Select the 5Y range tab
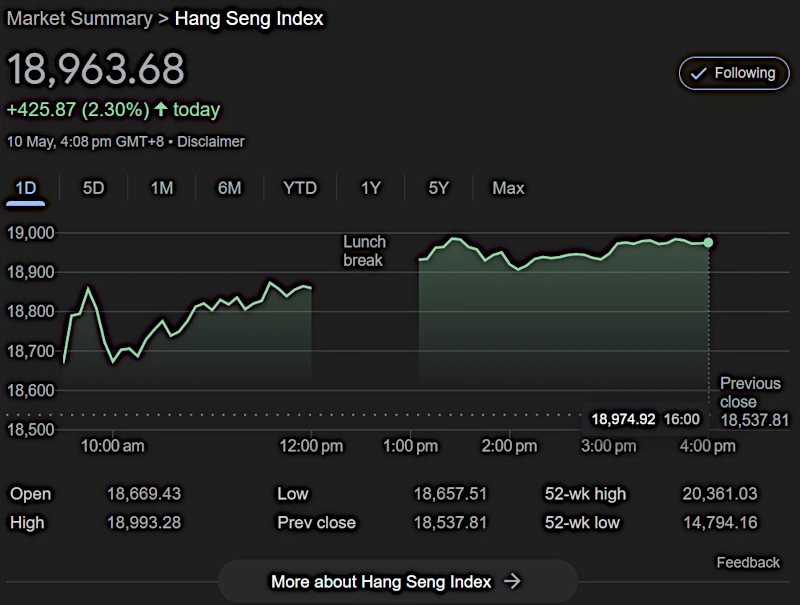The image size is (800, 605). point(438,188)
